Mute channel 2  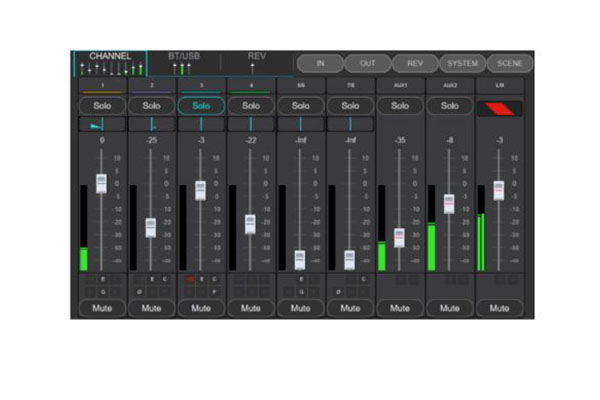click(152, 309)
